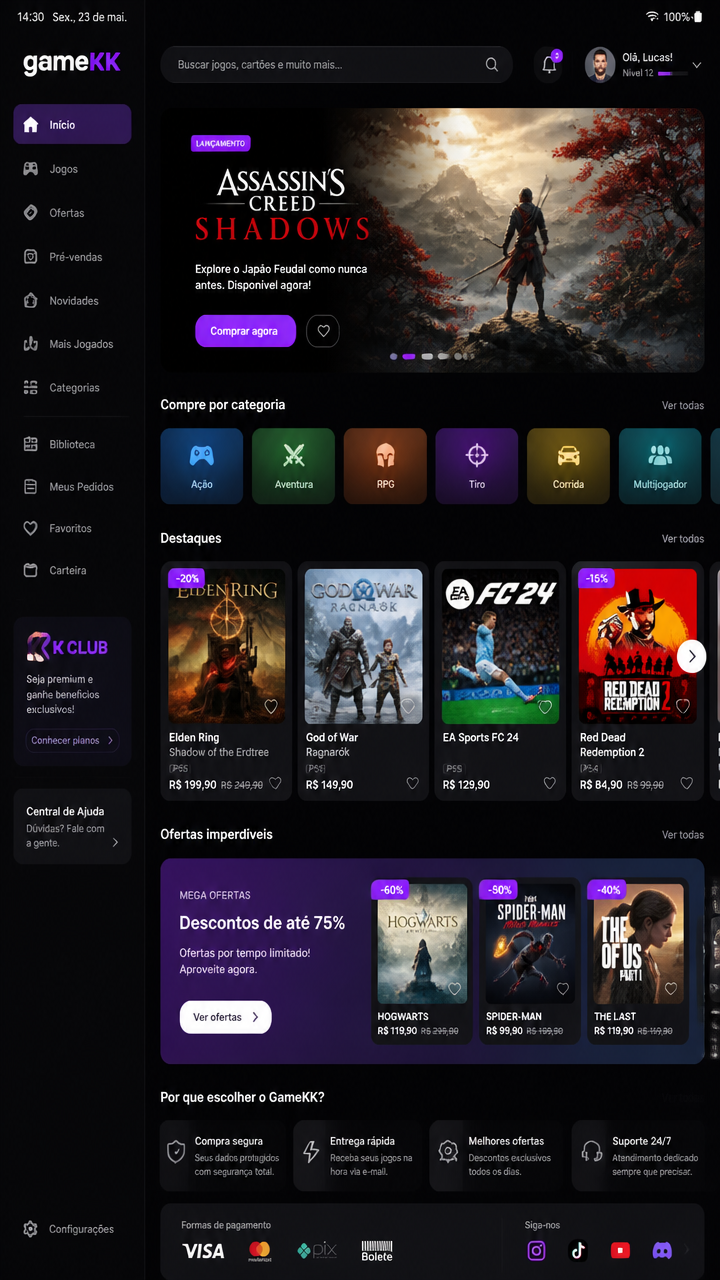Click Ver todas next to Ofertas imperdíveis
Viewport: 720px width, 1280px height.
pyautogui.click(x=683, y=835)
